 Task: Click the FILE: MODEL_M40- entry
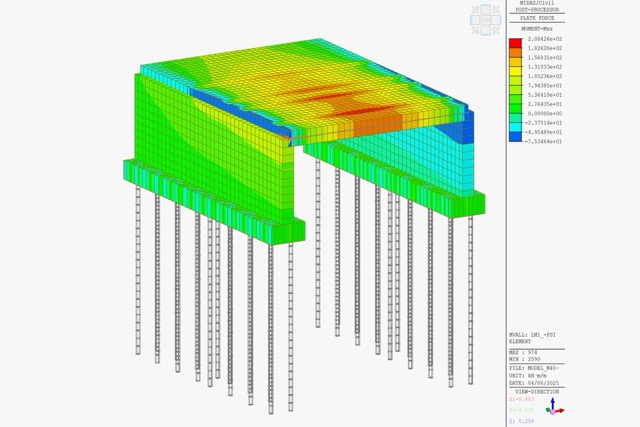(x=533, y=368)
